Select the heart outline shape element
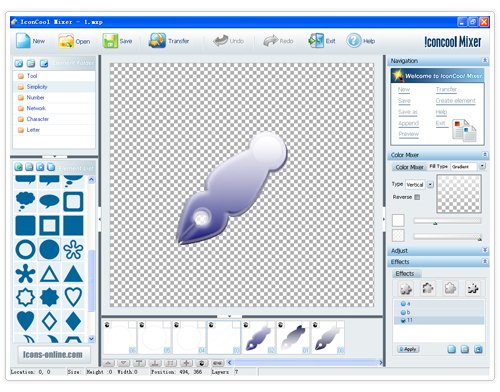 pos(73,297)
